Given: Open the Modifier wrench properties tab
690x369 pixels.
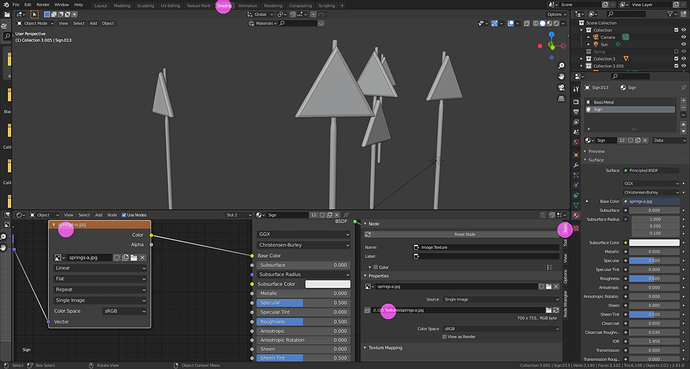Looking at the screenshot, I should (576, 165).
